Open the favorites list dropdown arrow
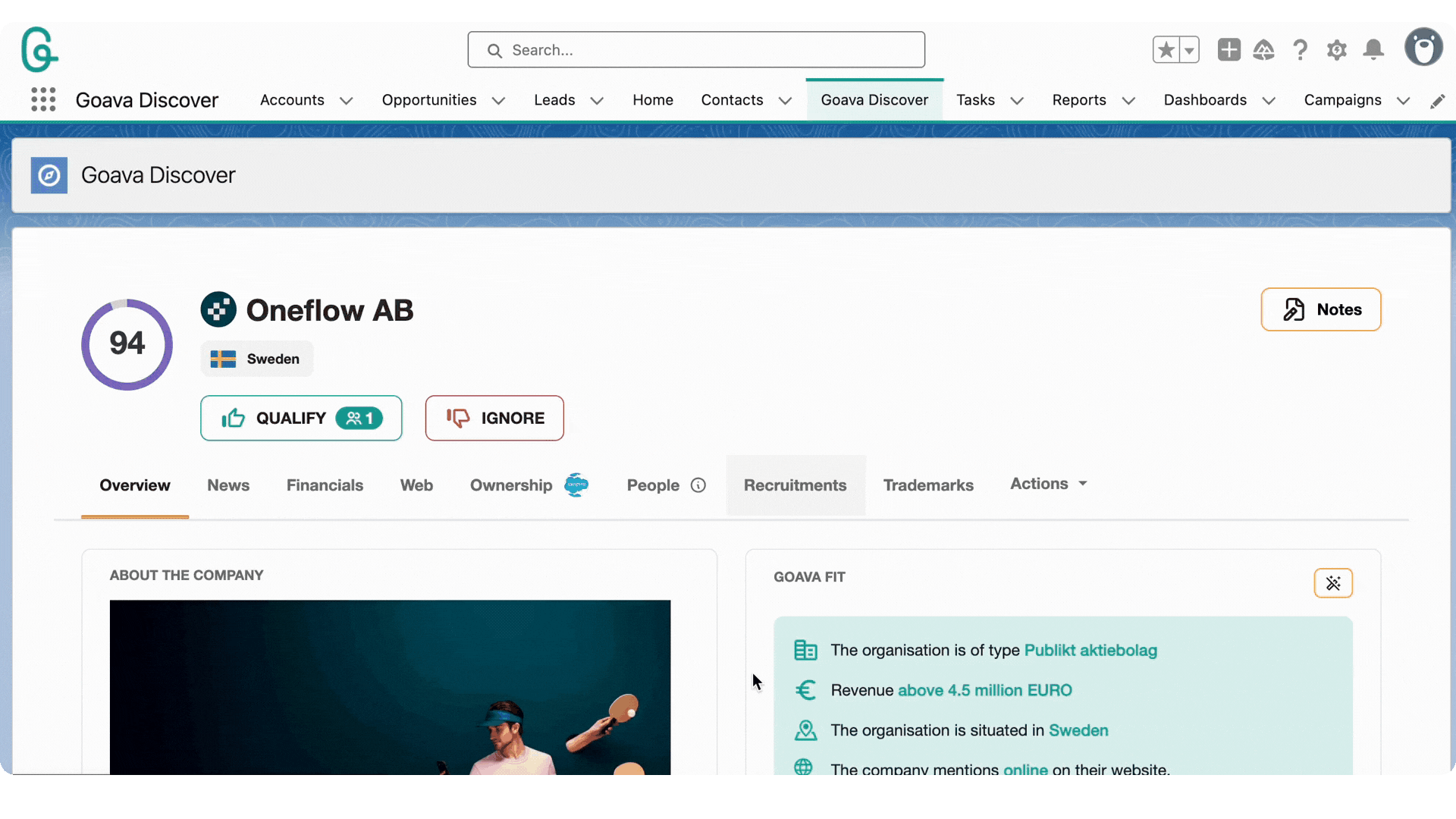Screen dimensions: 1456x819 coord(1189,50)
